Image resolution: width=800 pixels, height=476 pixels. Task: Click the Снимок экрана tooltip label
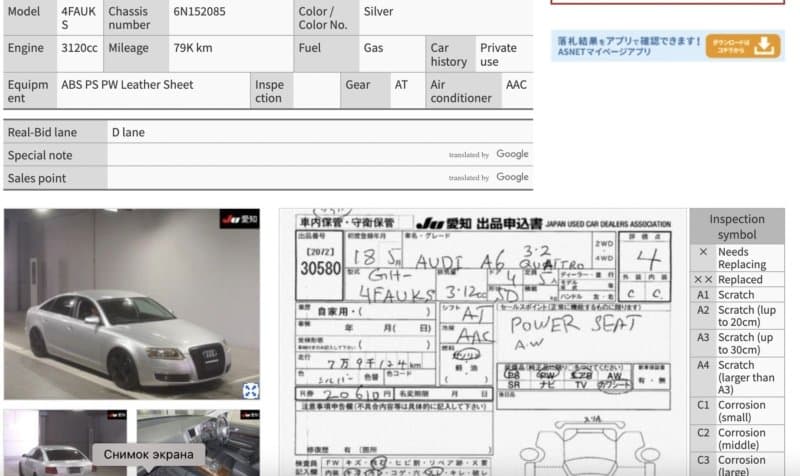(x=148, y=454)
